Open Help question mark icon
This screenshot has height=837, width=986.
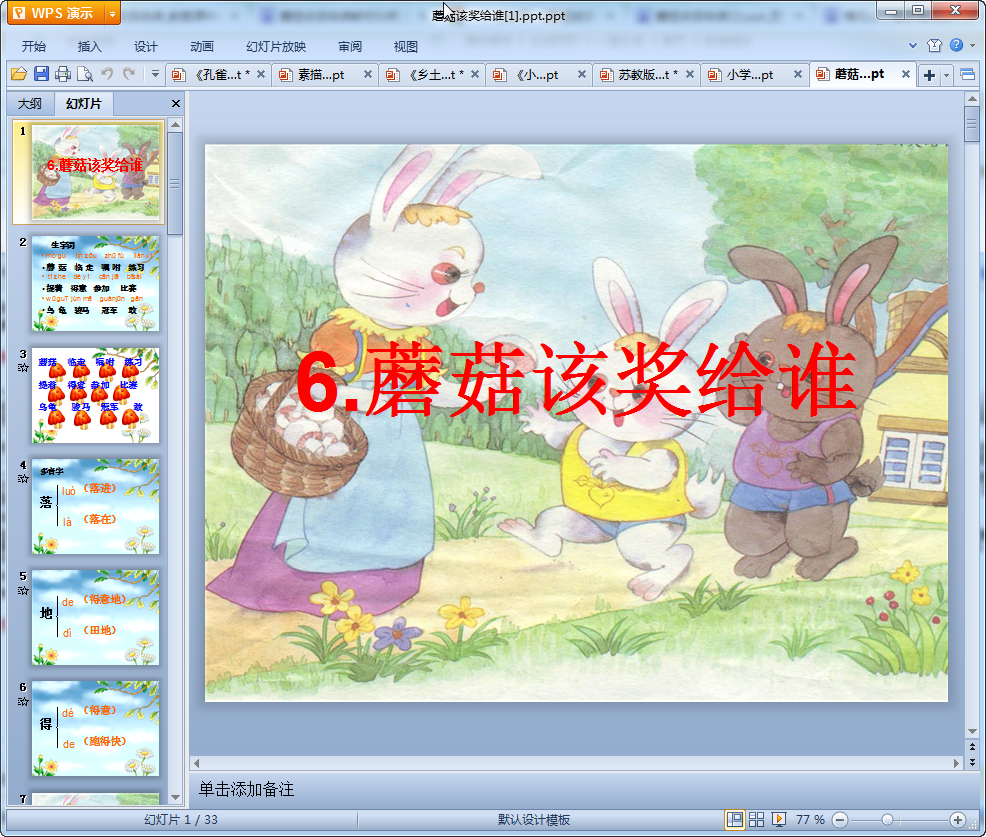[956, 45]
